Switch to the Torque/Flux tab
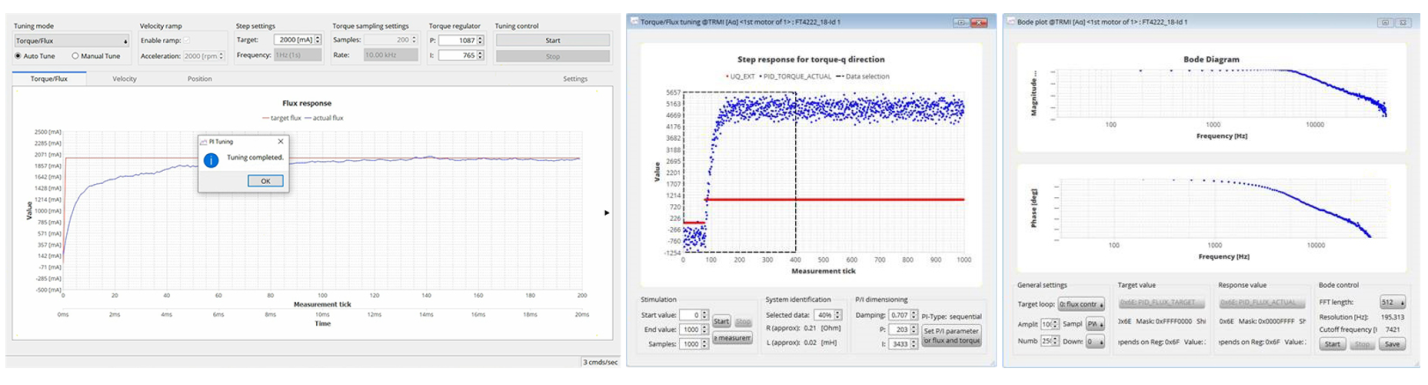The height and width of the screenshot is (385, 1428). (x=49, y=78)
